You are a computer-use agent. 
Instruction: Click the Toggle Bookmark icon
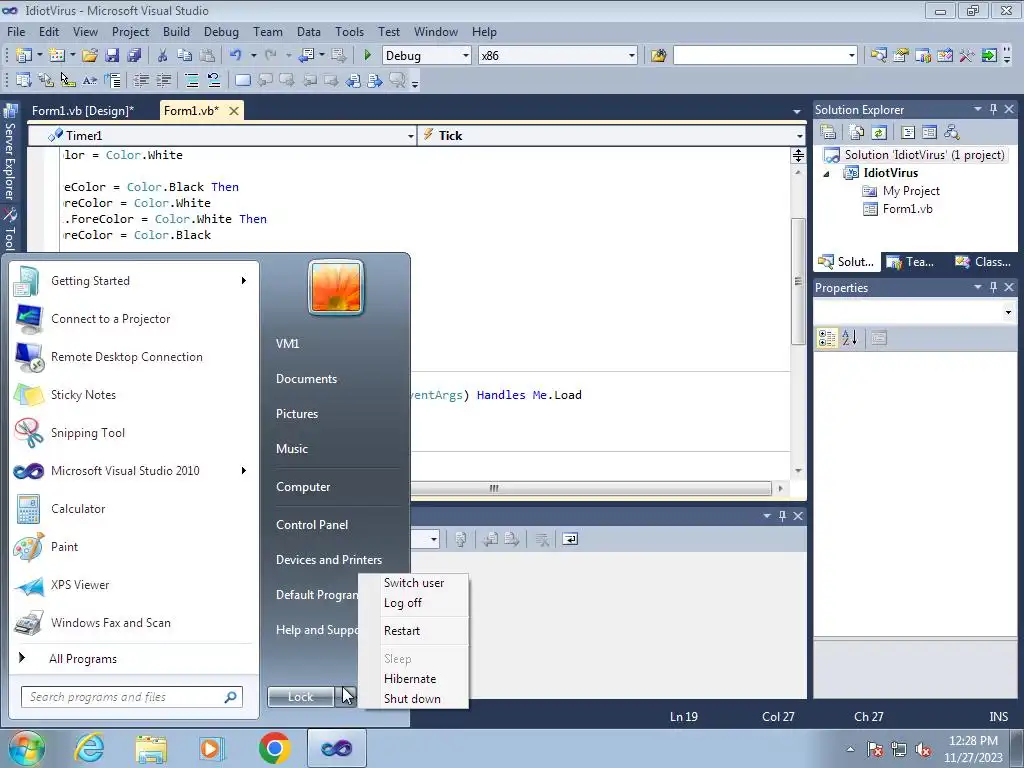[x=242, y=80]
